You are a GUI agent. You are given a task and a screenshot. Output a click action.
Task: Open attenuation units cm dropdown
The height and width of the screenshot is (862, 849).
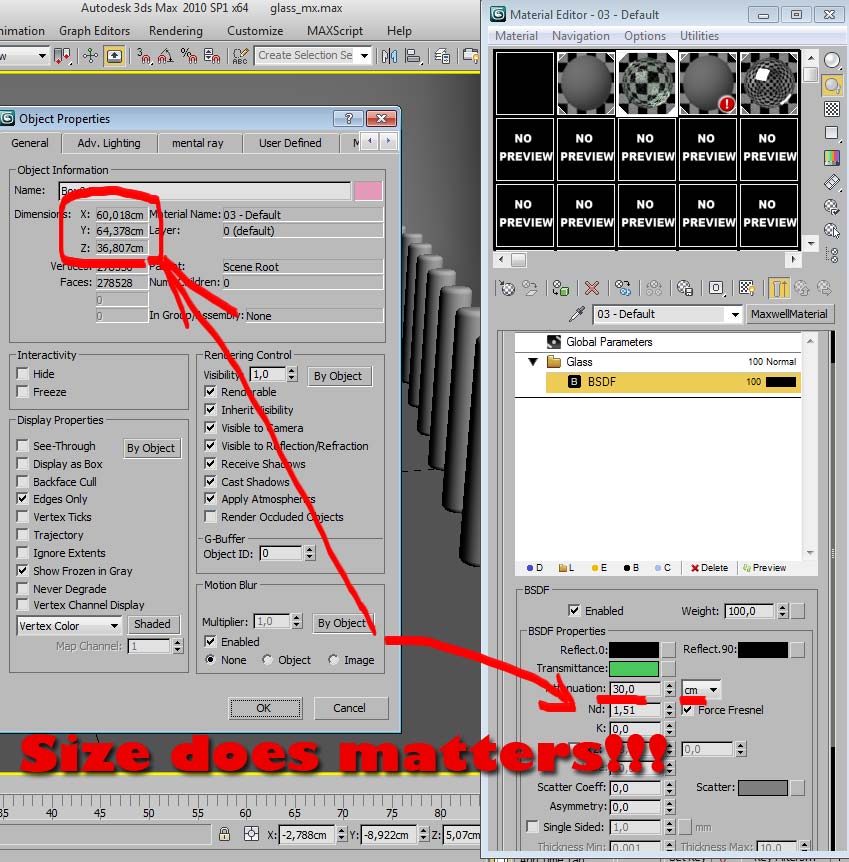713,689
